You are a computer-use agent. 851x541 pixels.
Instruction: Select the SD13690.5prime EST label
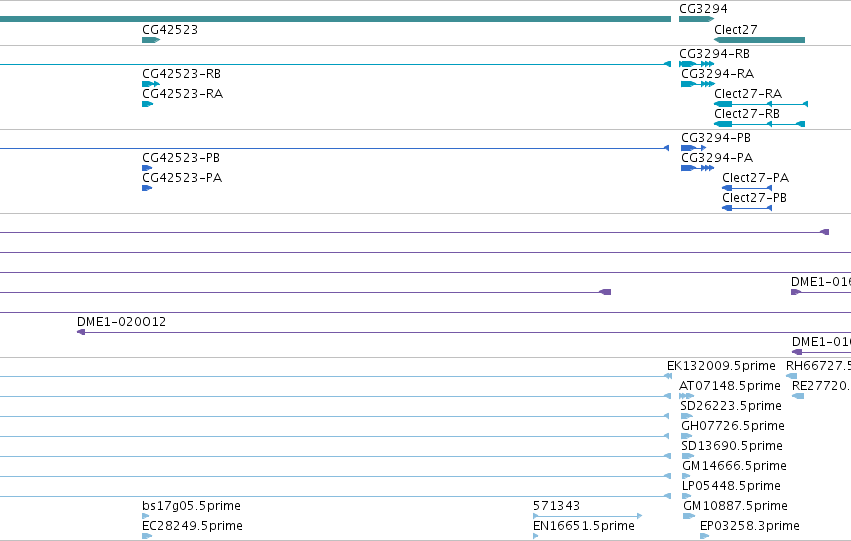(x=732, y=446)
